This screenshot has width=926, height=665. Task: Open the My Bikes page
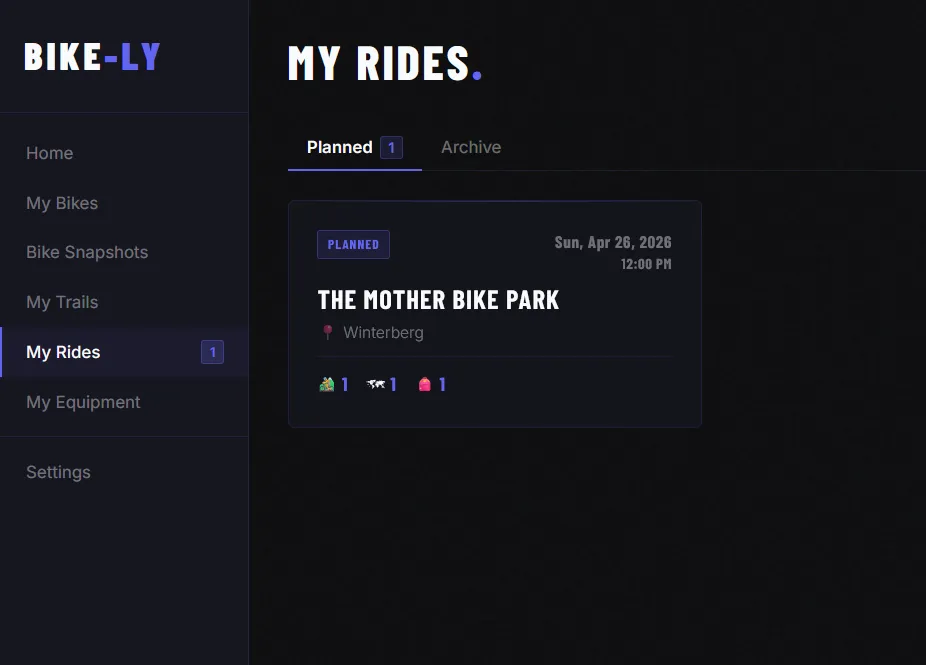pyautogui.click(x=62, y=203)
